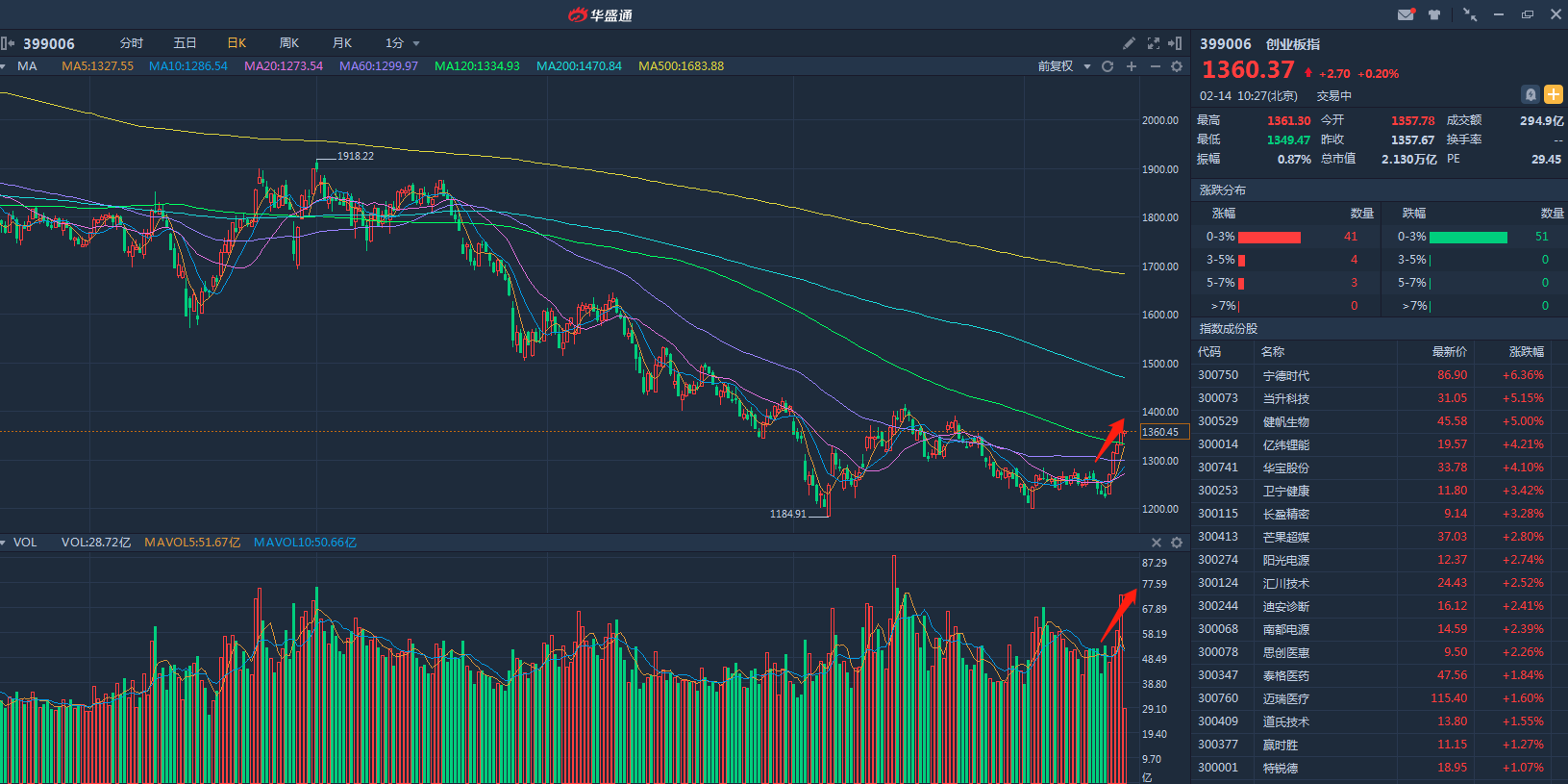Image resolution: width=1568 pixels, height=784 pixels.
Task: Click the compact mode shrink arrows icon
Action: tap(1470, 14)
